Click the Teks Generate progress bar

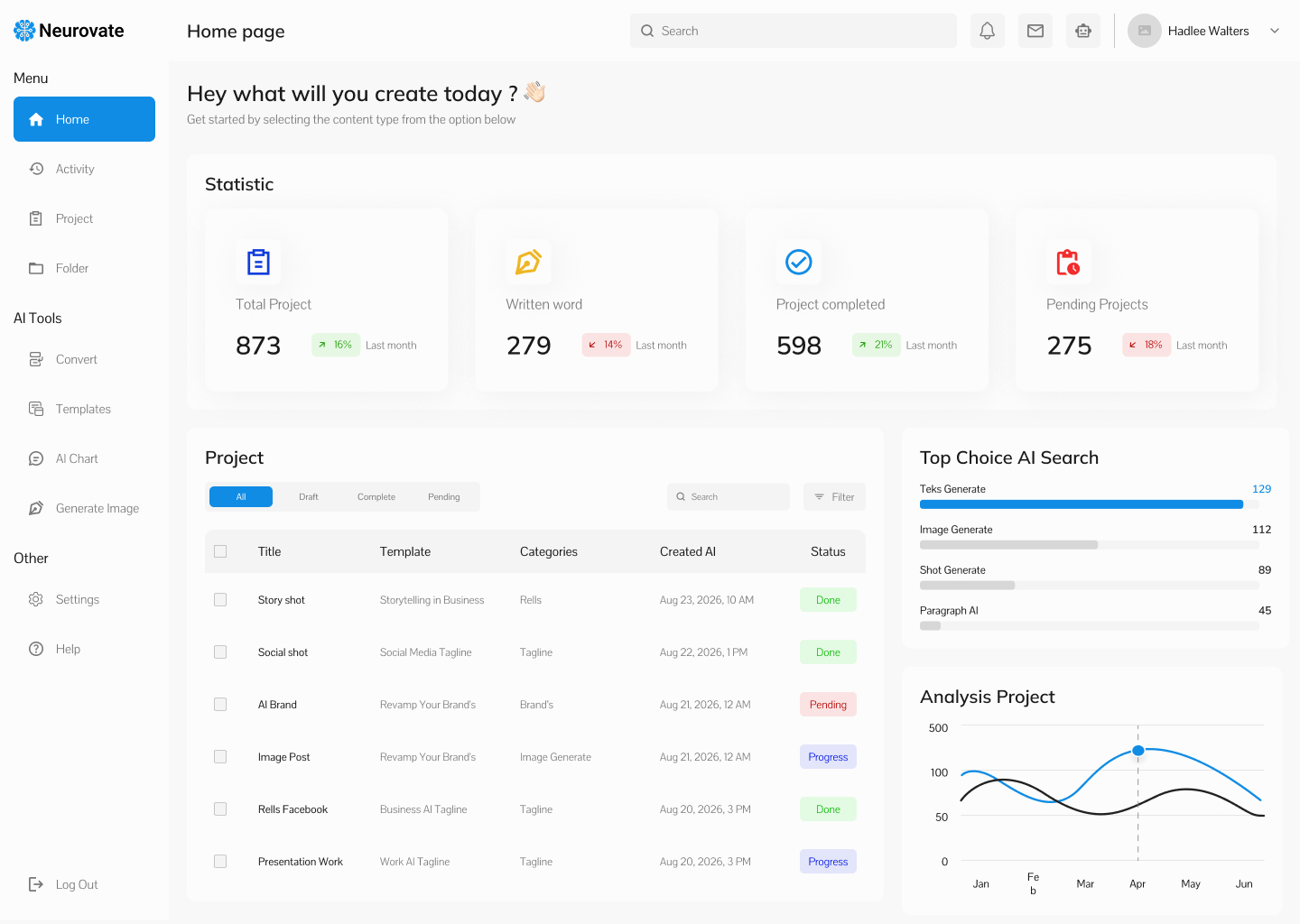pyautogui.click(x=1081, y=504)
